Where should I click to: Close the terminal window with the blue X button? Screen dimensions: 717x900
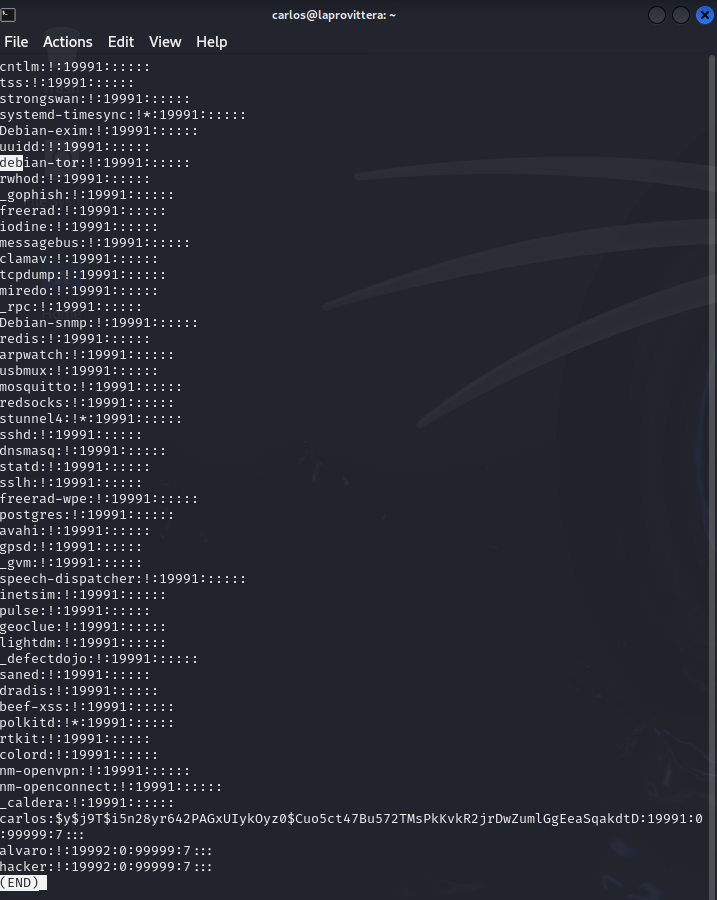click(x=705, y=15)
